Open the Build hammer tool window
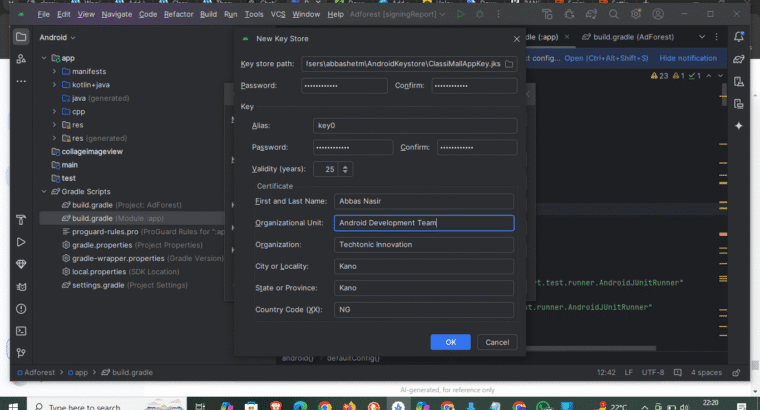 point(21,220)
